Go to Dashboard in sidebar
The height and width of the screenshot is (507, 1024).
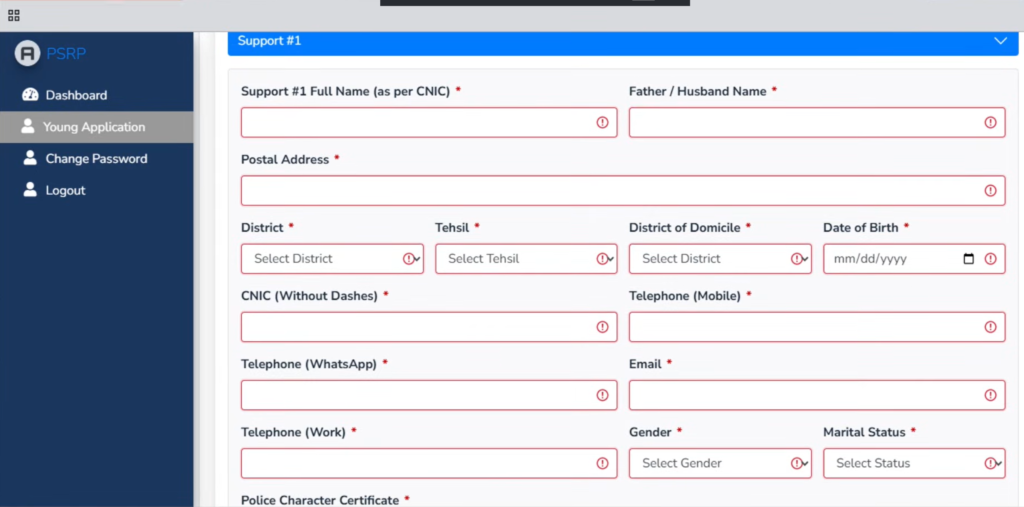(x=76, y=95)
